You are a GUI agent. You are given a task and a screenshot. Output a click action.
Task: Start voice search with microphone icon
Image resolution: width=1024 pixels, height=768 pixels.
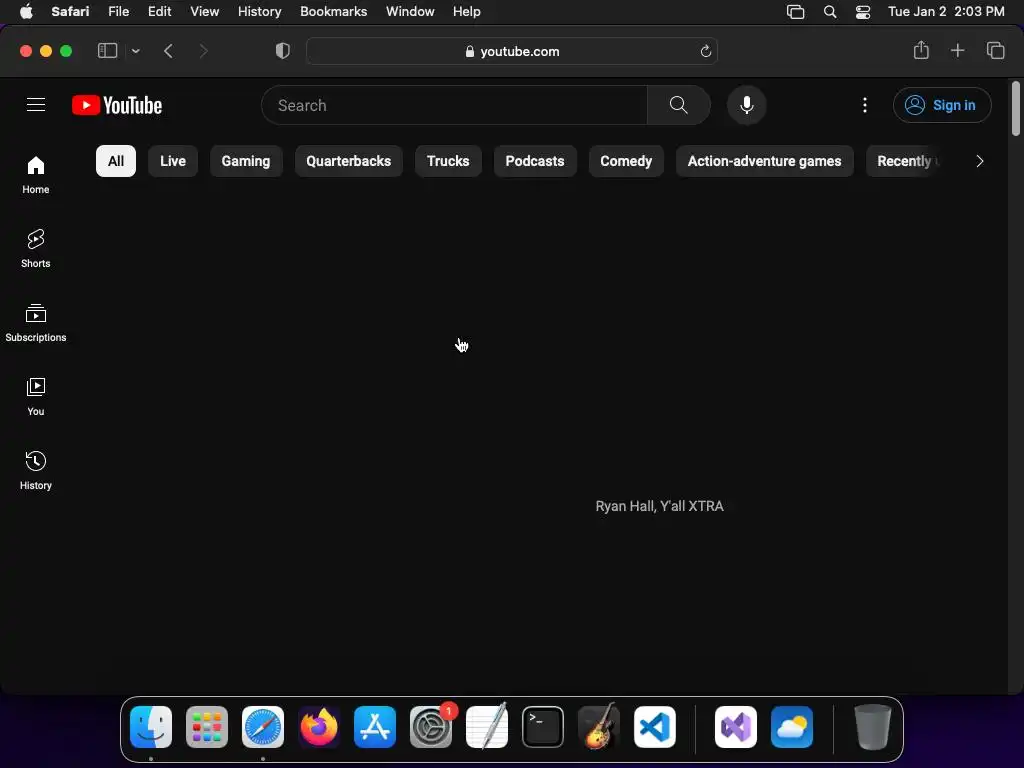[746, 105]
